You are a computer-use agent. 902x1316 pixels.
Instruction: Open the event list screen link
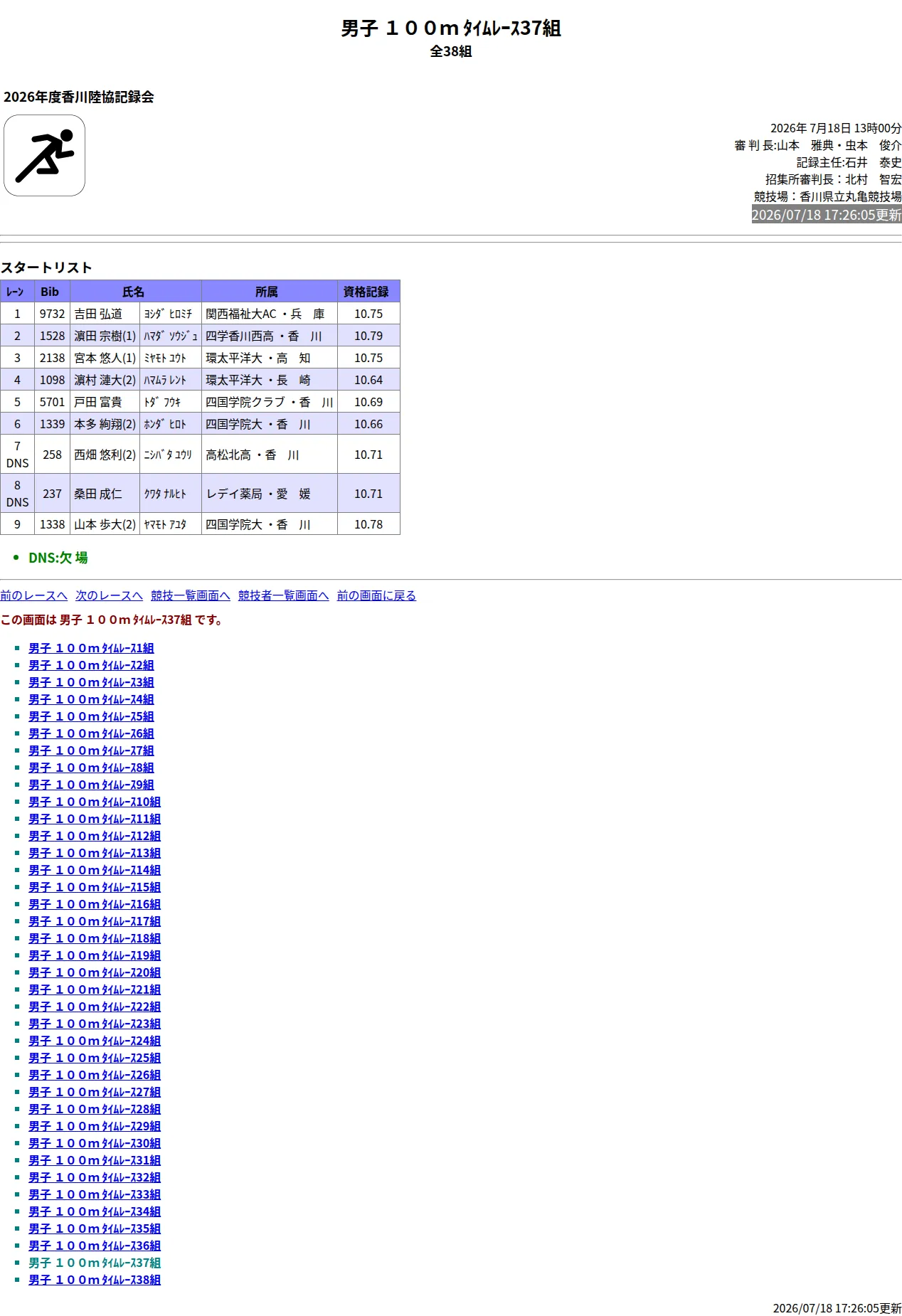(x=191, y=595)
